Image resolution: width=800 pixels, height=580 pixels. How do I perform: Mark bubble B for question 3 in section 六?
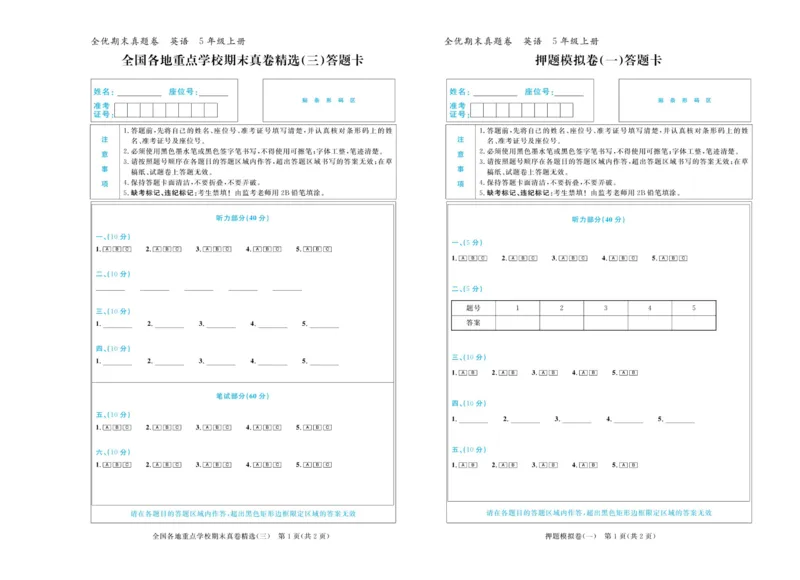pos(218,464)
